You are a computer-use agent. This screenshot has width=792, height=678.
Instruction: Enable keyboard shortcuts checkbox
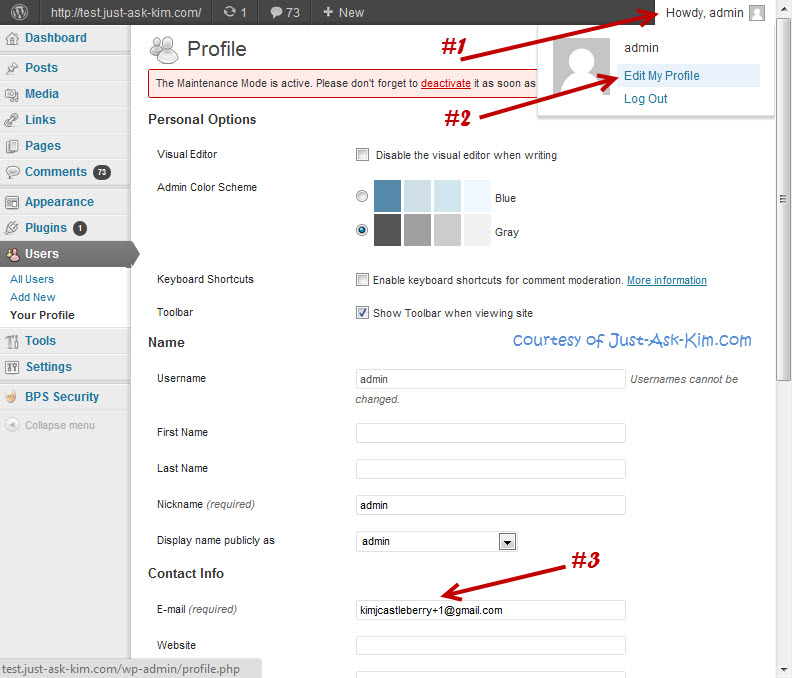pyautogui.click(x=362, y=279)
